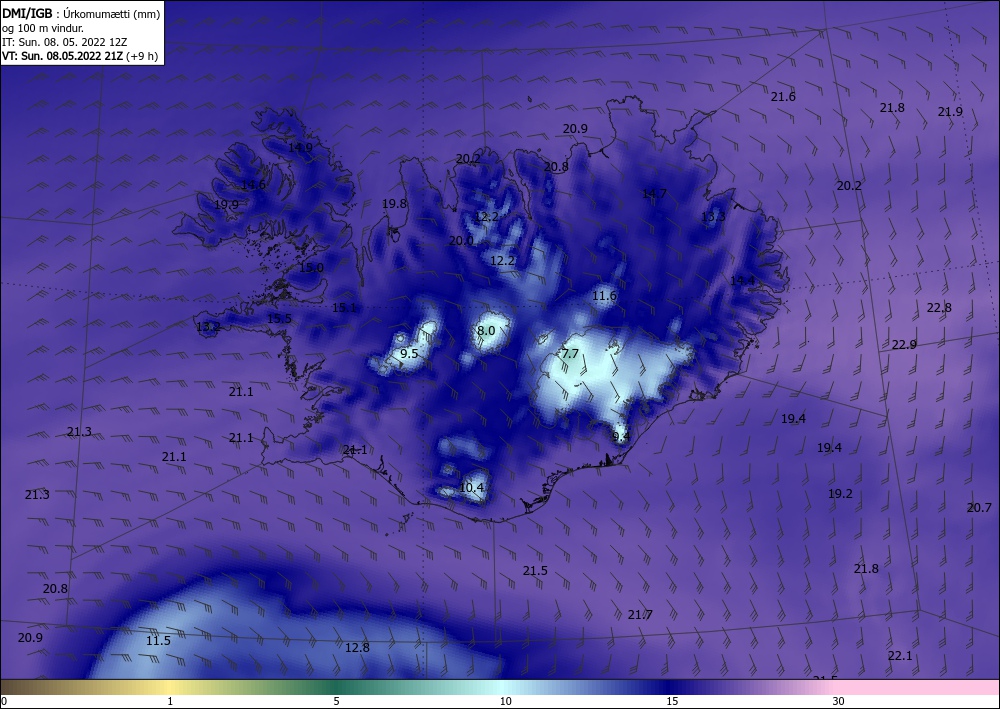
Task: Click the 15 tick on the color scale
Action: coord(672,702)
